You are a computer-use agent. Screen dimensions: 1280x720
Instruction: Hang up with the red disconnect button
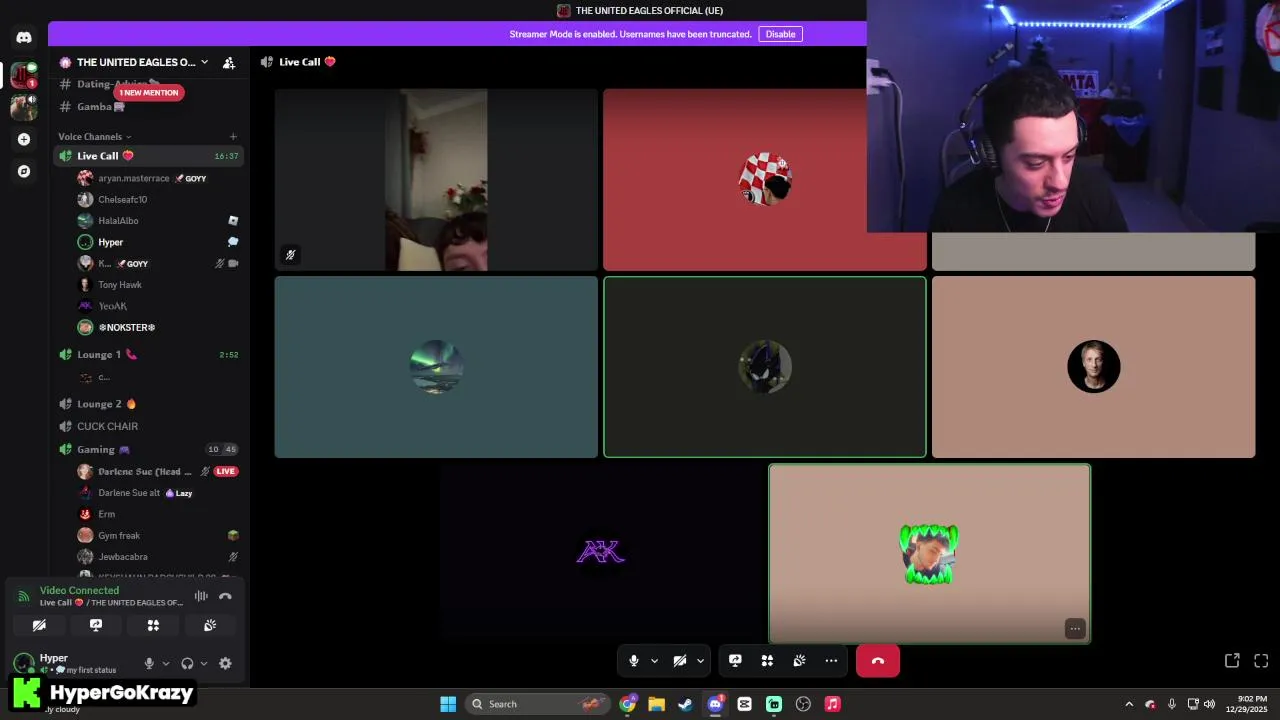pos(878,661)
